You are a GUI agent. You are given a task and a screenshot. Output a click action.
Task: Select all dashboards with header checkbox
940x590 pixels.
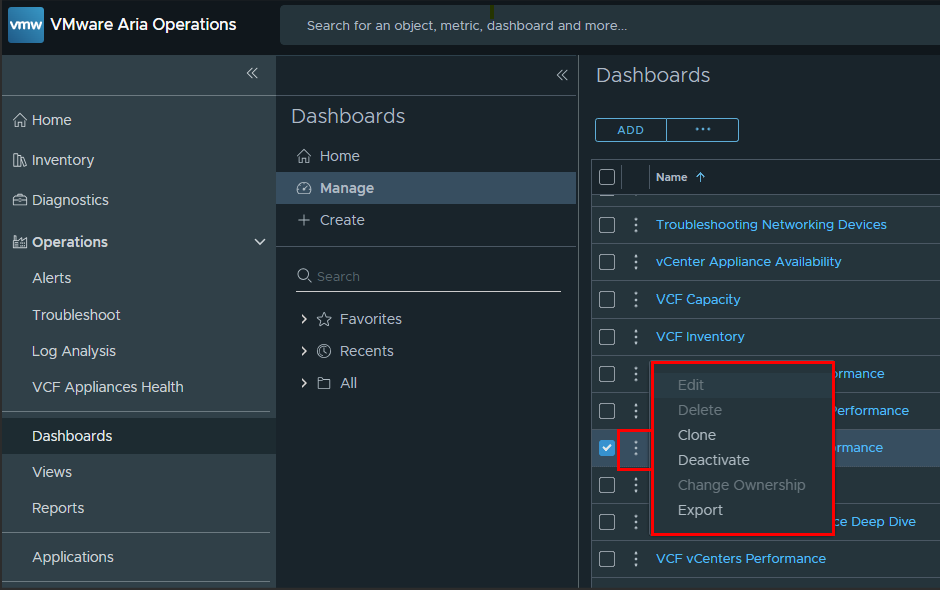[x=607, y=177]
